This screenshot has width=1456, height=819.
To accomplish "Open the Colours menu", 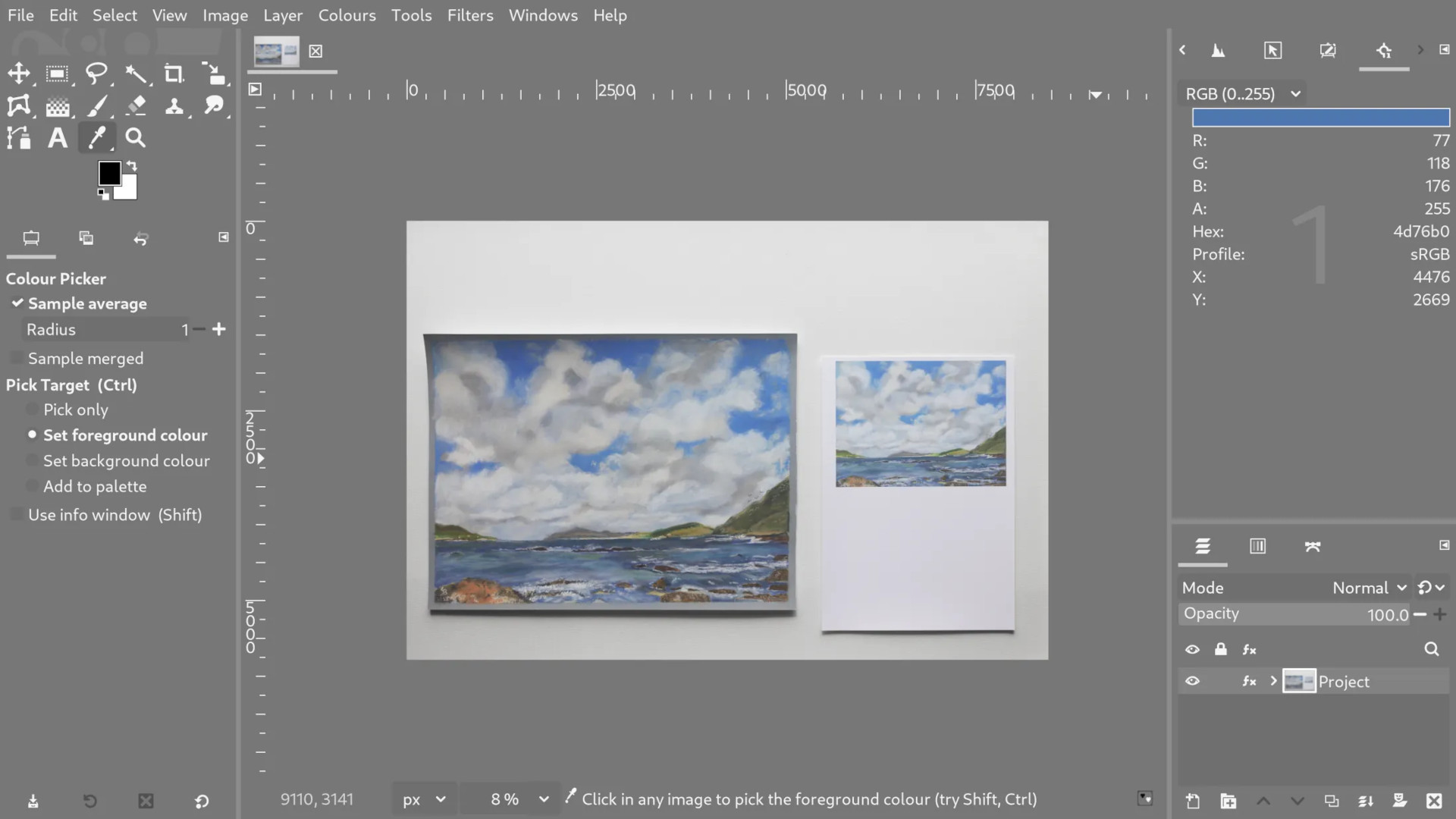I will [347, 15].
